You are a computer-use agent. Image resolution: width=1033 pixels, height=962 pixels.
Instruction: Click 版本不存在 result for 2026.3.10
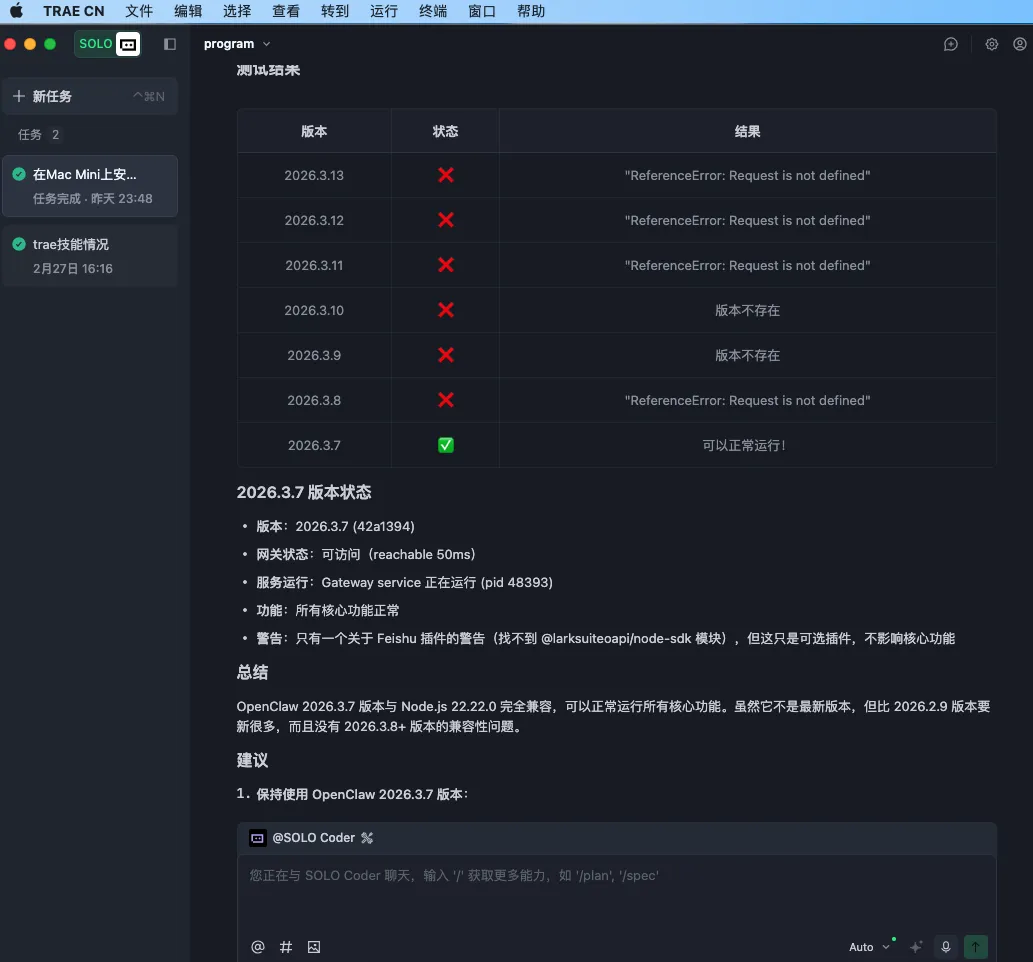click(x=747, y=310)
